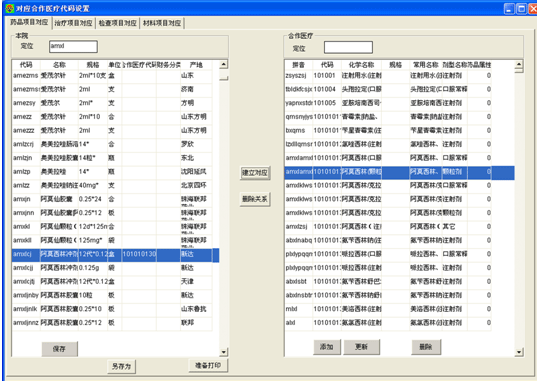
Task: Click the right list scrollbar up arrow
Action: point(519,64)
